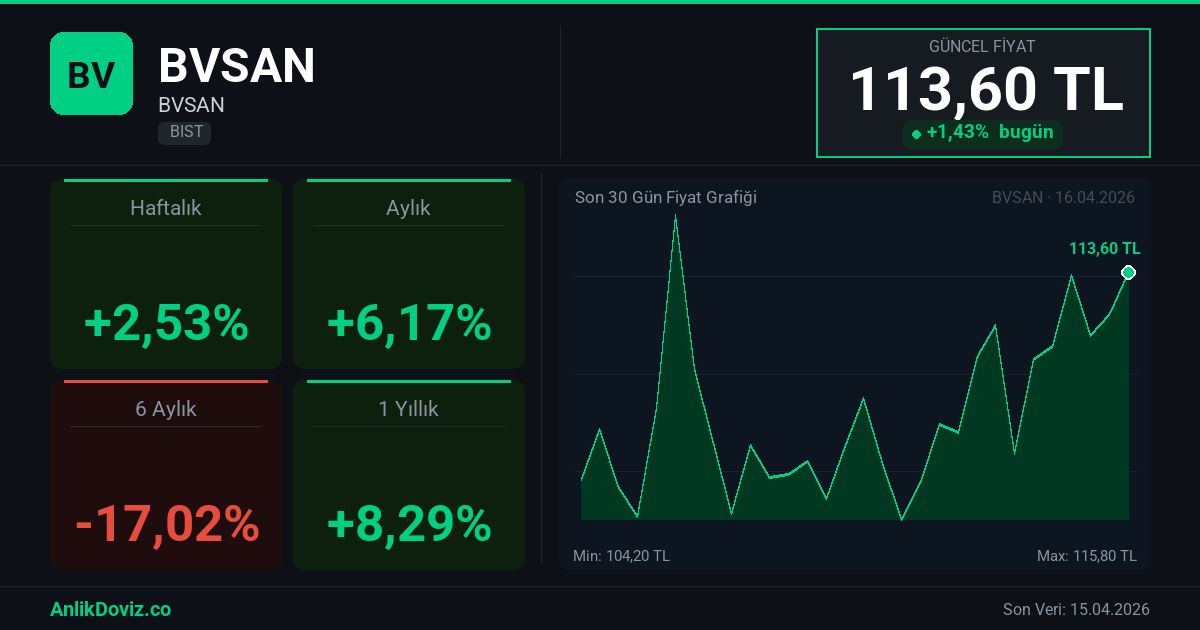This screenshot has height=630, width=1200.
Task: Click the +1,43% bugün change badge
Action: click(x=983, y=133)
